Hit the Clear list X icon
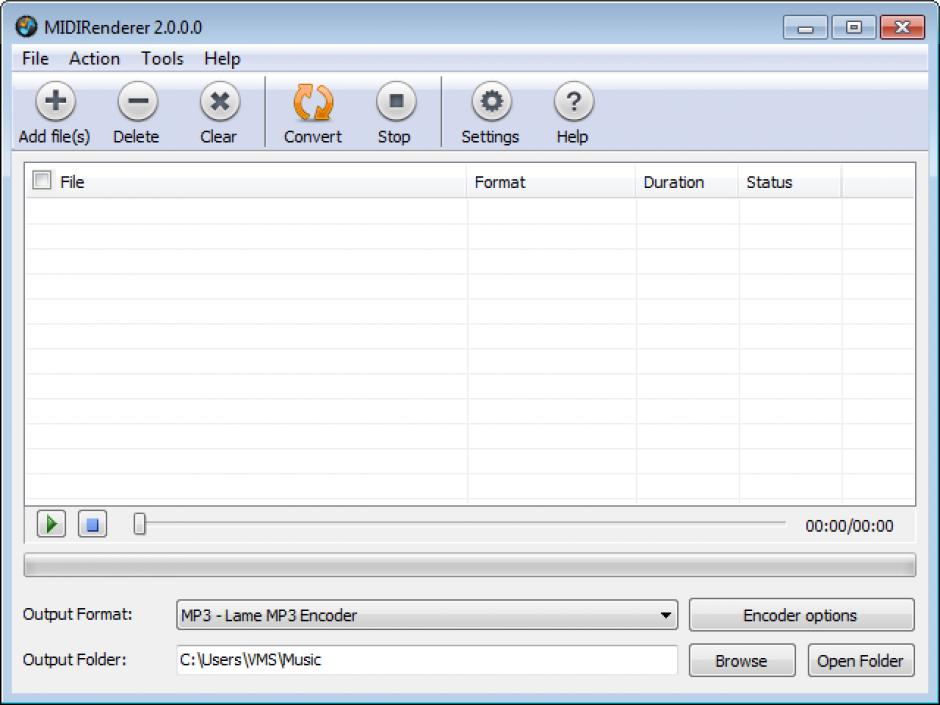Screen dimensions: 940x705 pyautogui.click(x=218, y=102)
